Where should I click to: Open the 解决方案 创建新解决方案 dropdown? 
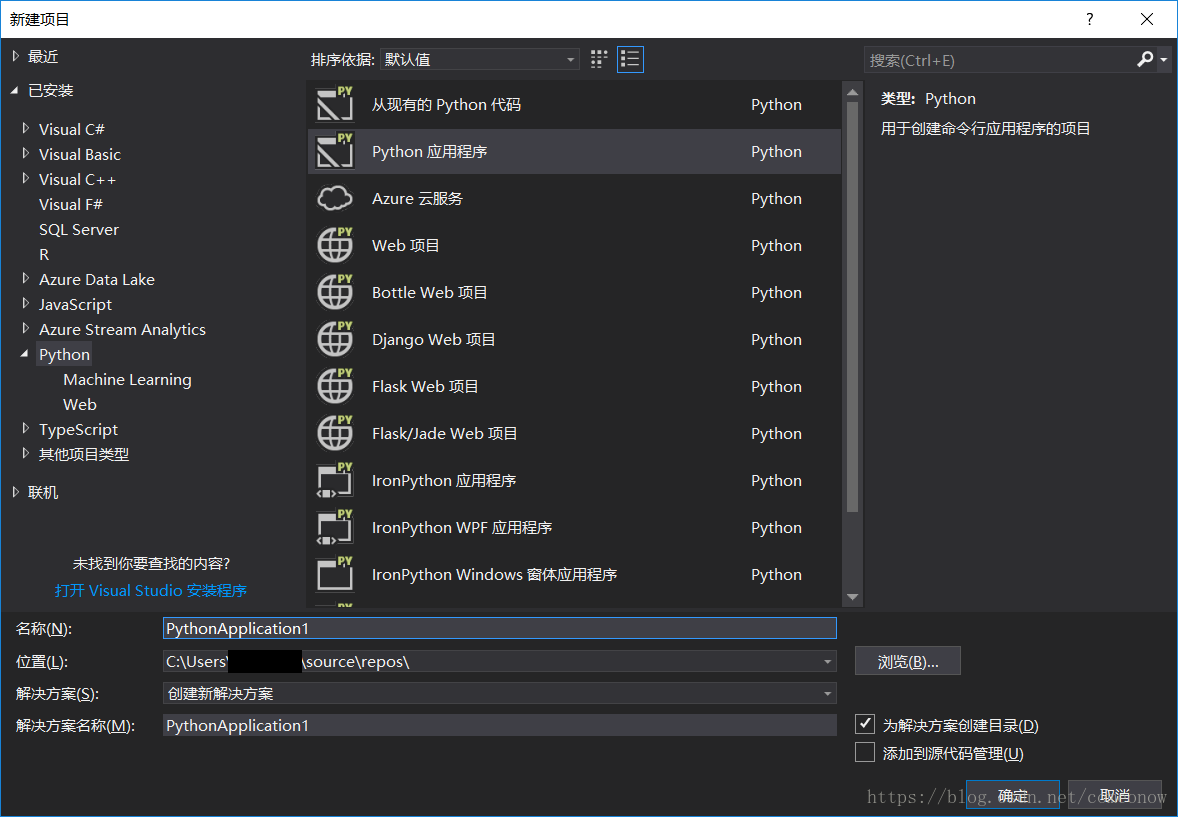click(827, 693)
